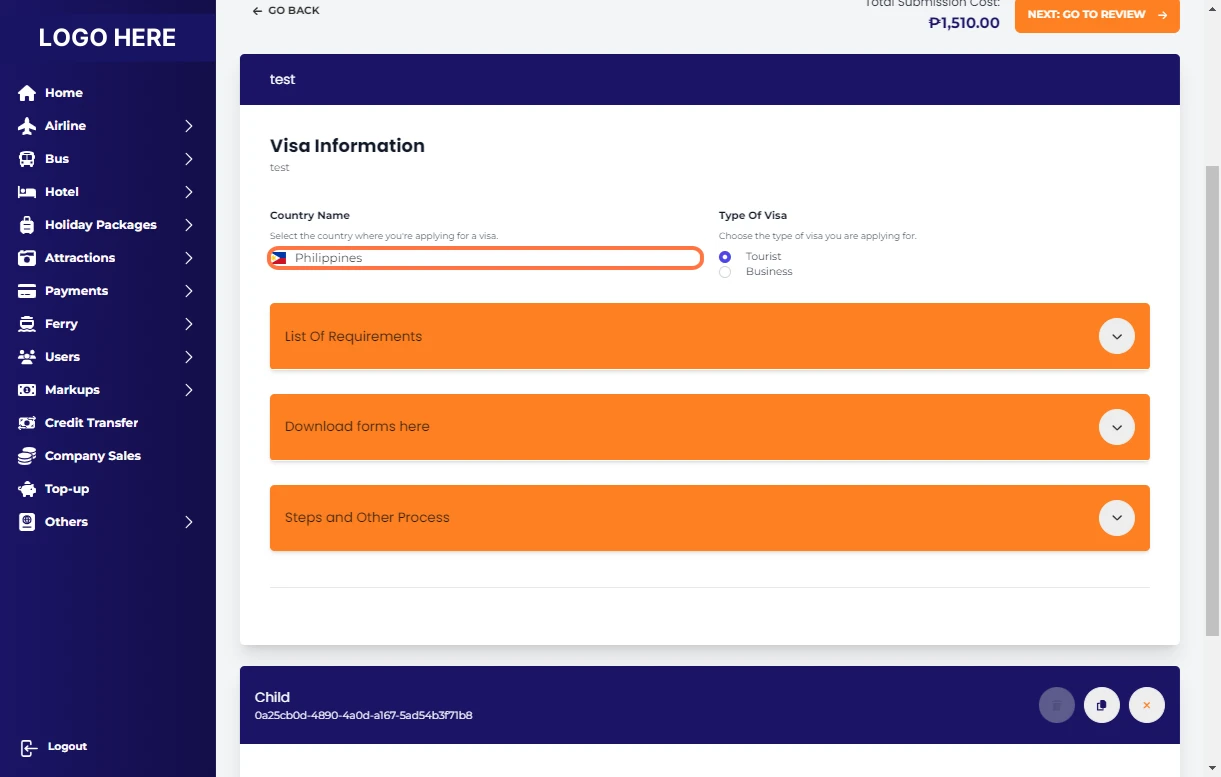Open the Holiday Packages menu
Screen dimensions: 1221x777
pyautogui.click(x=100, y=225)
